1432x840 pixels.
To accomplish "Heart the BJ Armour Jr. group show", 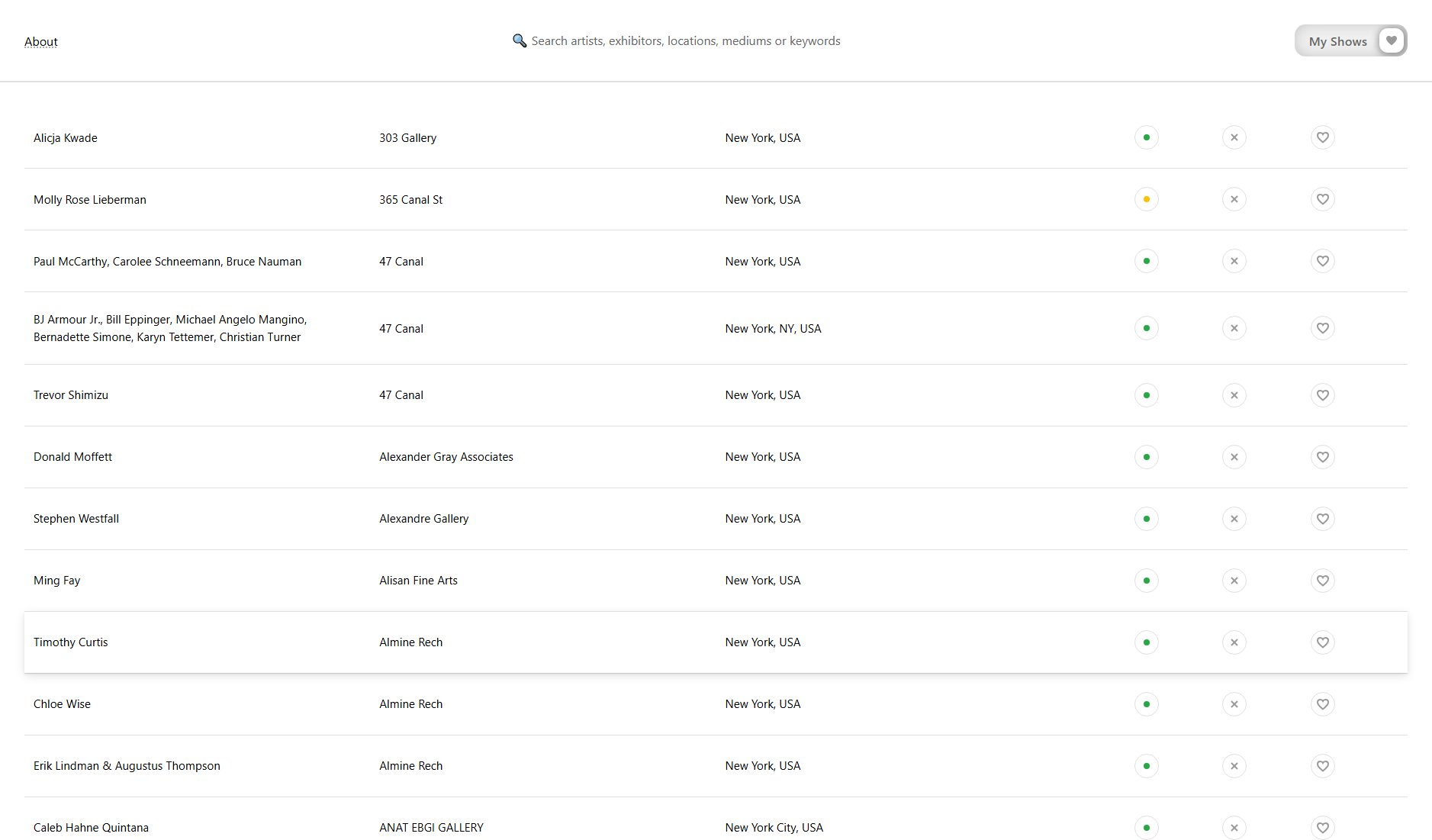I will tap(1323, 328).
